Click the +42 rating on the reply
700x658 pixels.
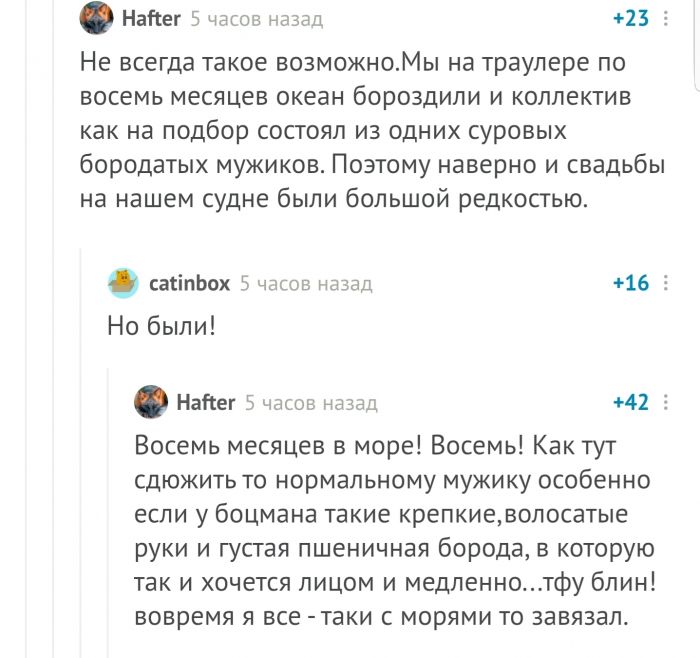[x=630, y=402]
